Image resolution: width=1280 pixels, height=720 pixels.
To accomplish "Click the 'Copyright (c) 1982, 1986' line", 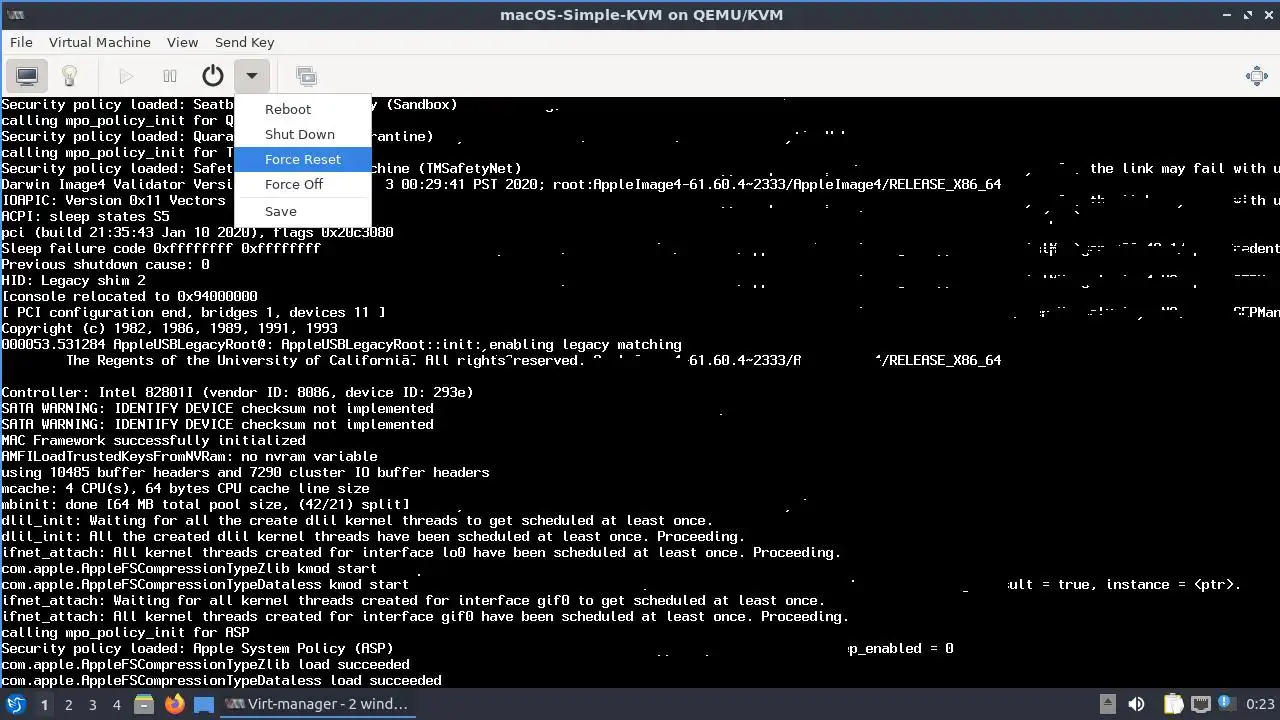I will 170,328.
